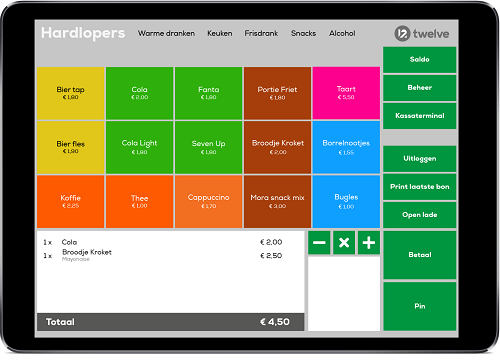Add Cola Light to order
500x360 pixels.
pos(139,147)
